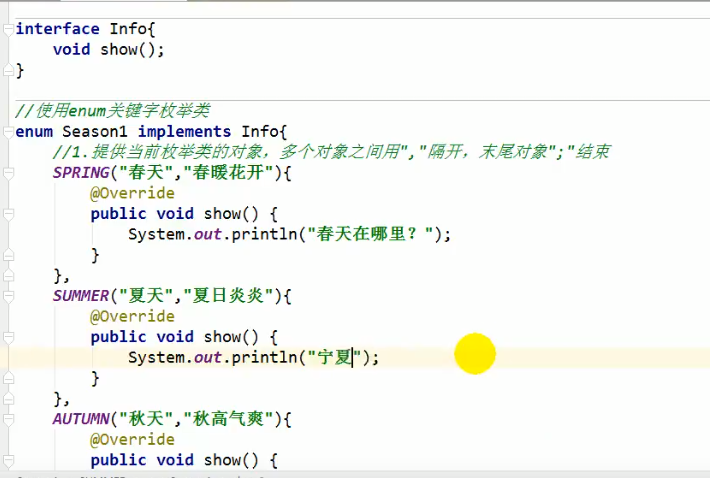Fold the show() method inside AUTUMN
The height and width of the screenshot is (478, 710).
[8, 460]
